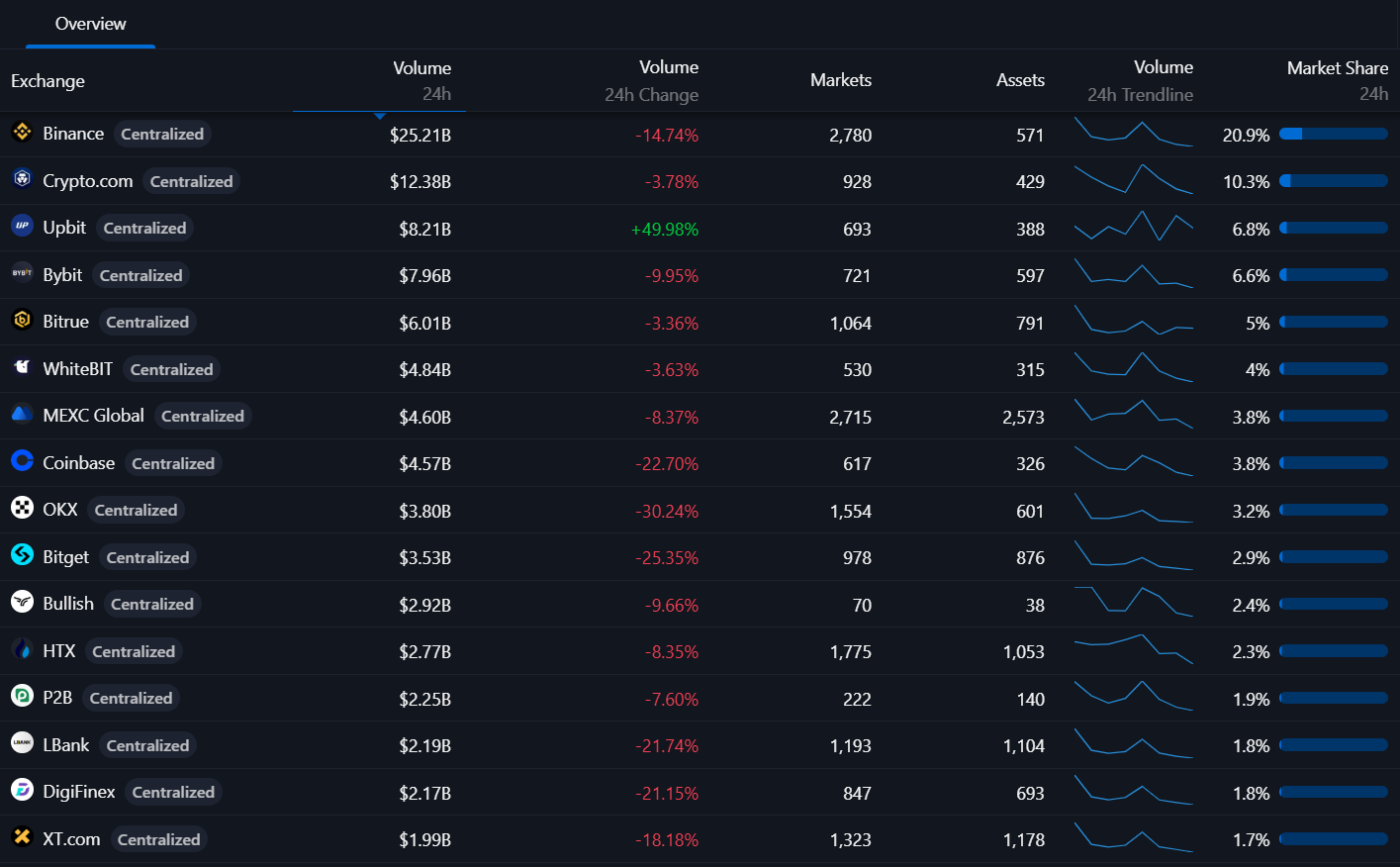
Task: Click the LBank logo icon
Action: point(22,743)
